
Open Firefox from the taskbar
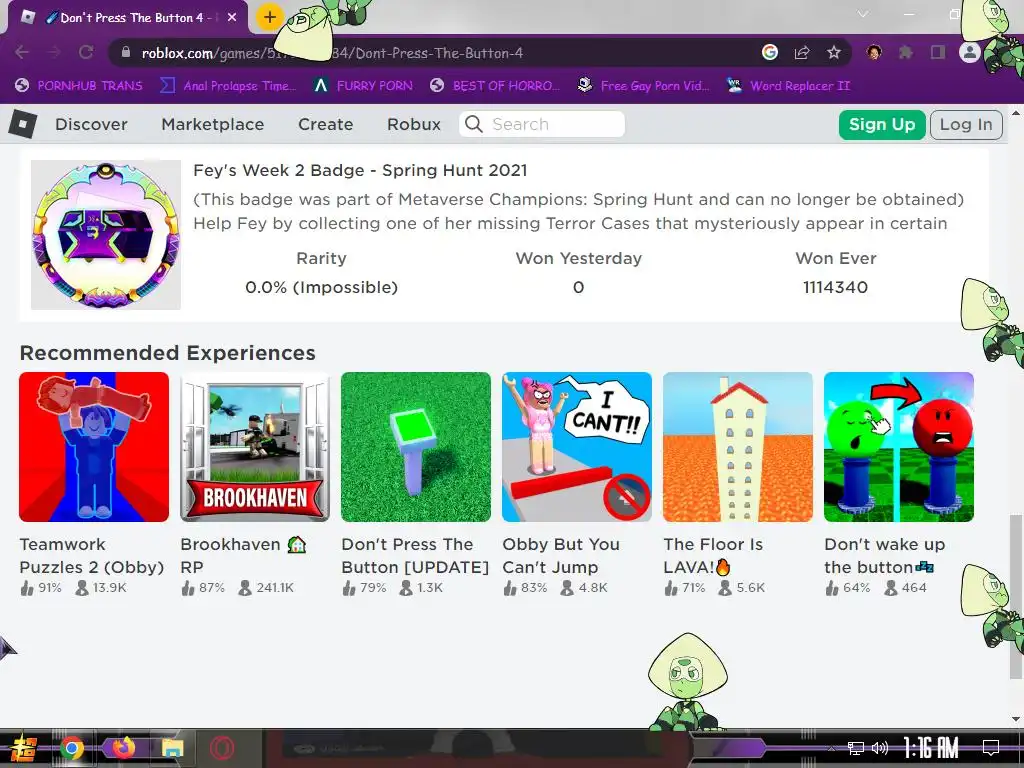(x=123, y=748)
